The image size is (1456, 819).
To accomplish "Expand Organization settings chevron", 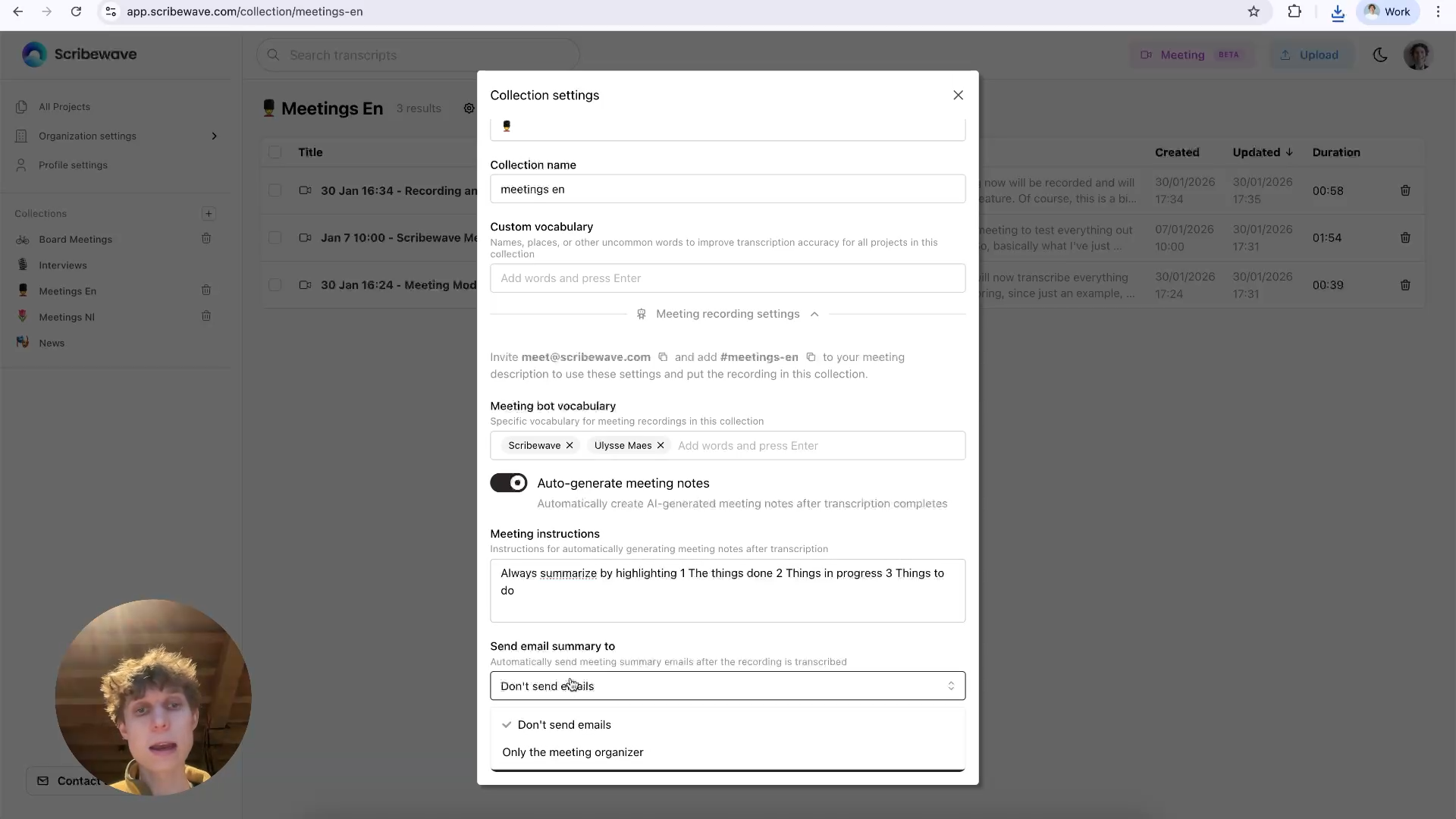I will click(x=214, y=136).
